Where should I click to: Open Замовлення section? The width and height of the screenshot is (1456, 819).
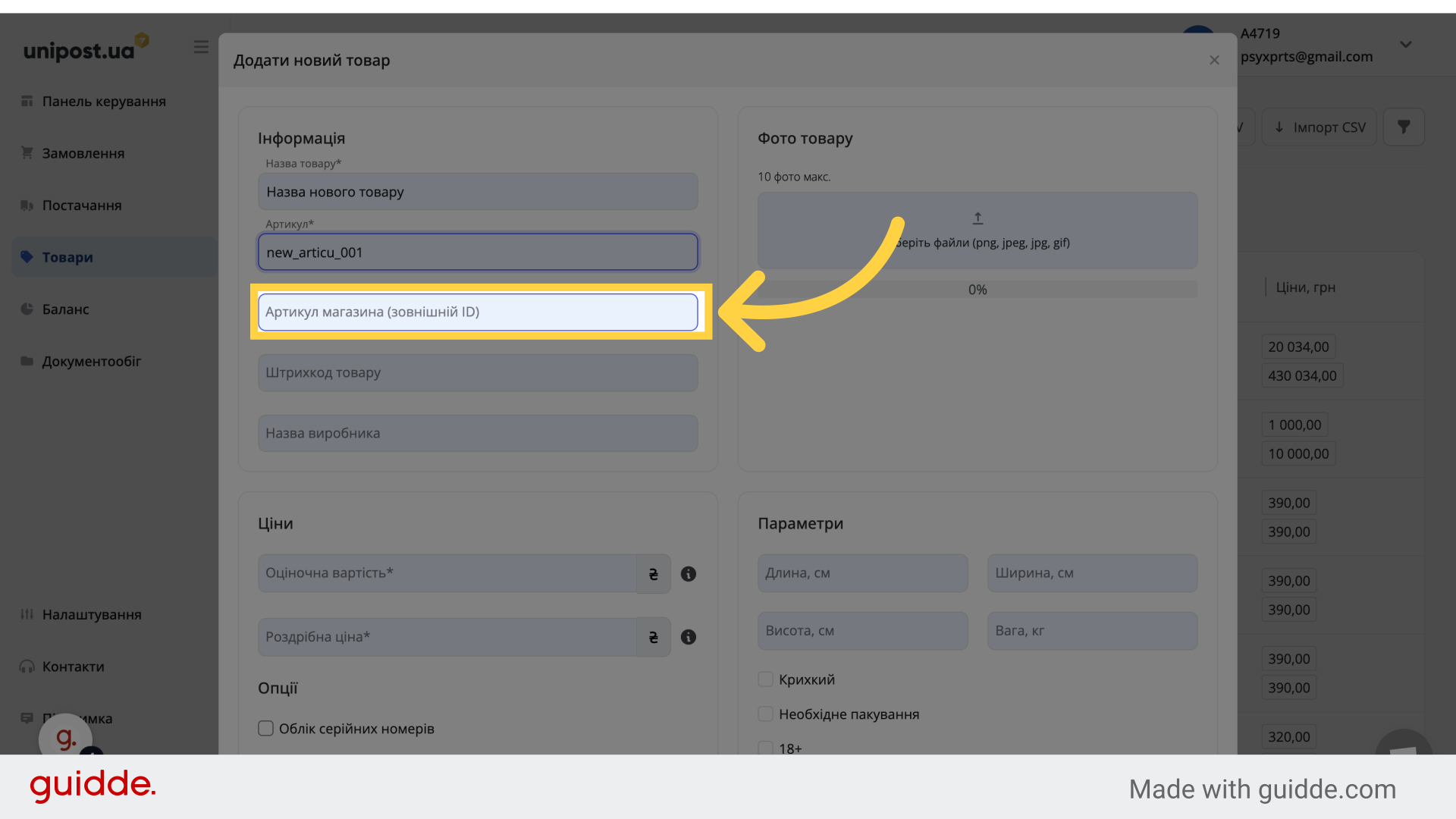tap(83, 153)
